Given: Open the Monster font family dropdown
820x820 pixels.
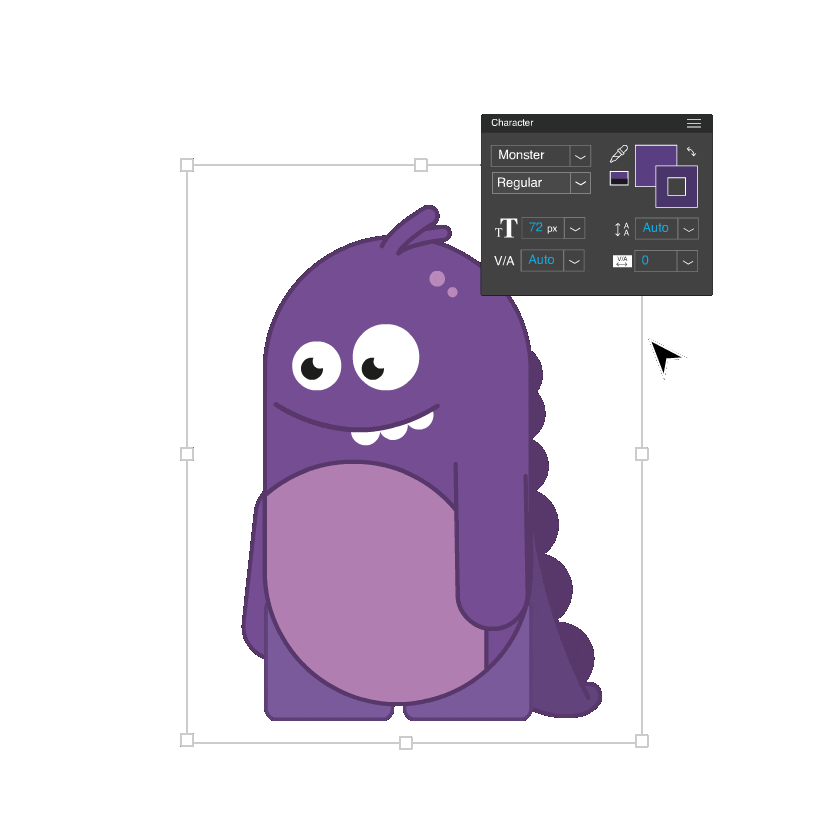Looking at the screenshot, I should [580, 156].
